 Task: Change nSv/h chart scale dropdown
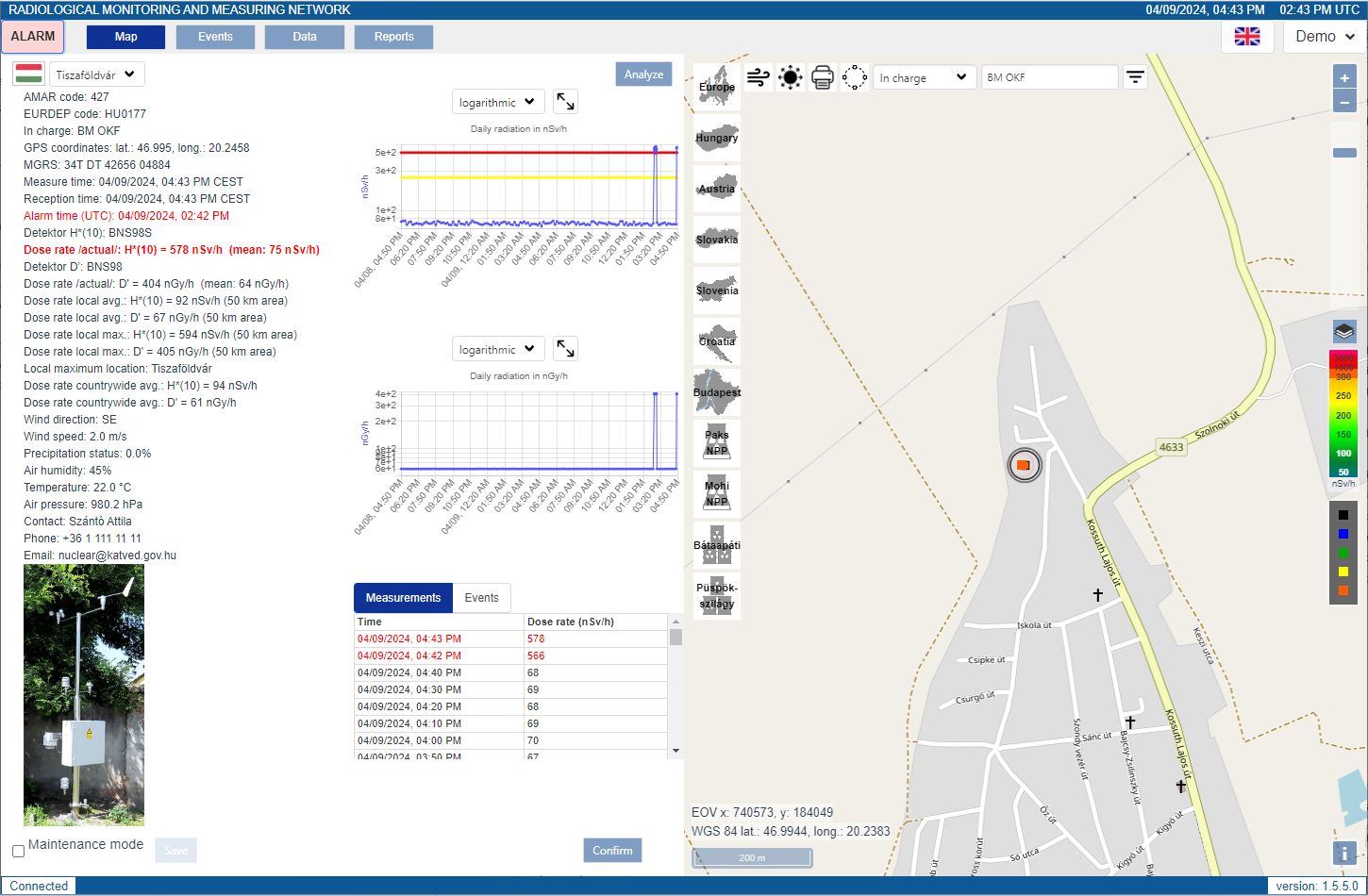coord(498,102)
